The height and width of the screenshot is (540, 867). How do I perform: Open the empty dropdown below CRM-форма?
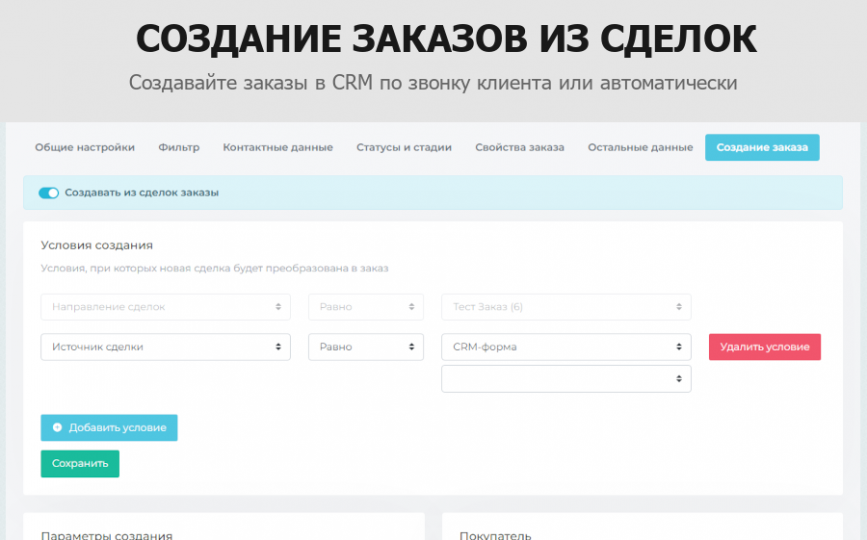pos(566,379)
